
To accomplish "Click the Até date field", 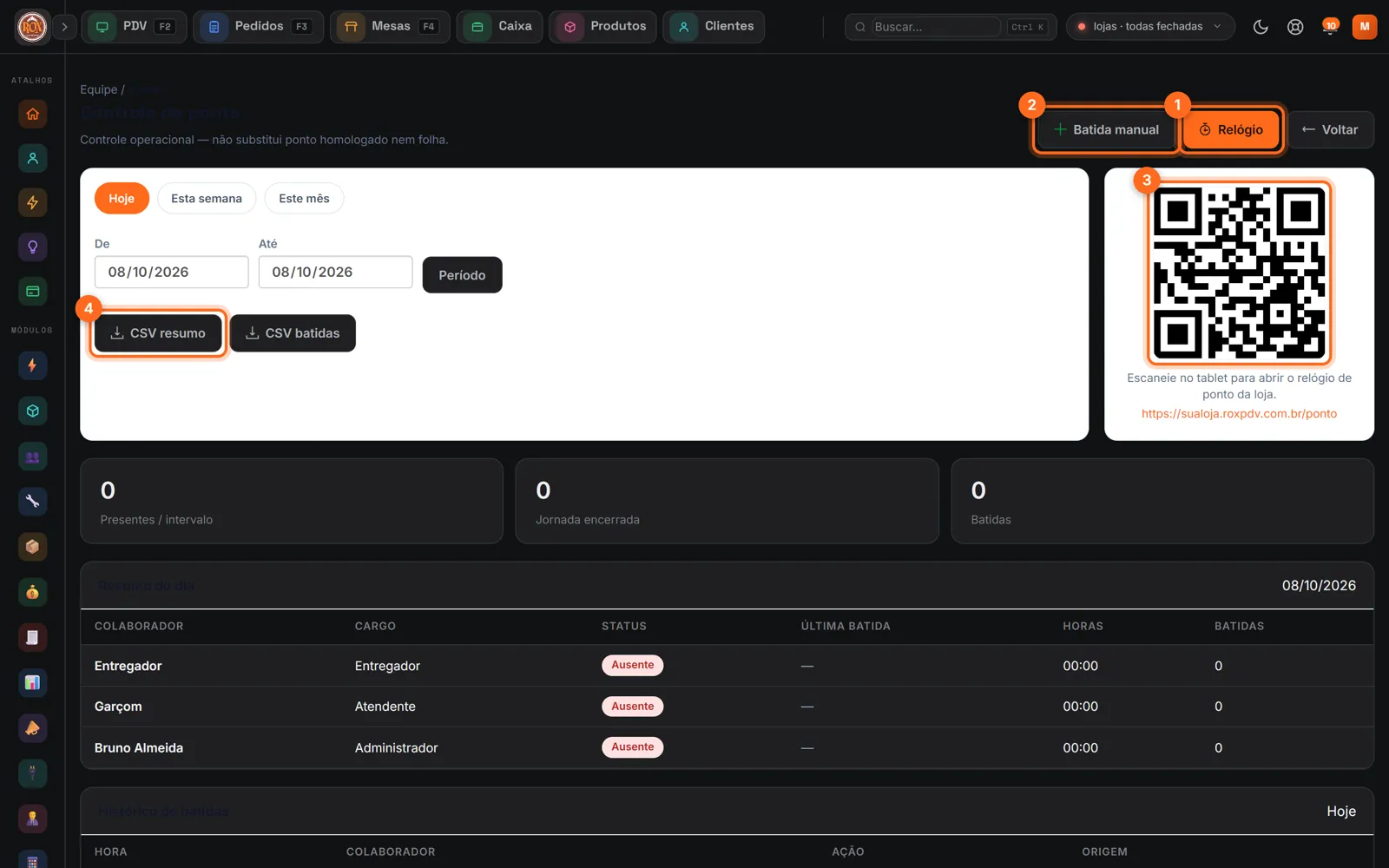I will point(335,272).
